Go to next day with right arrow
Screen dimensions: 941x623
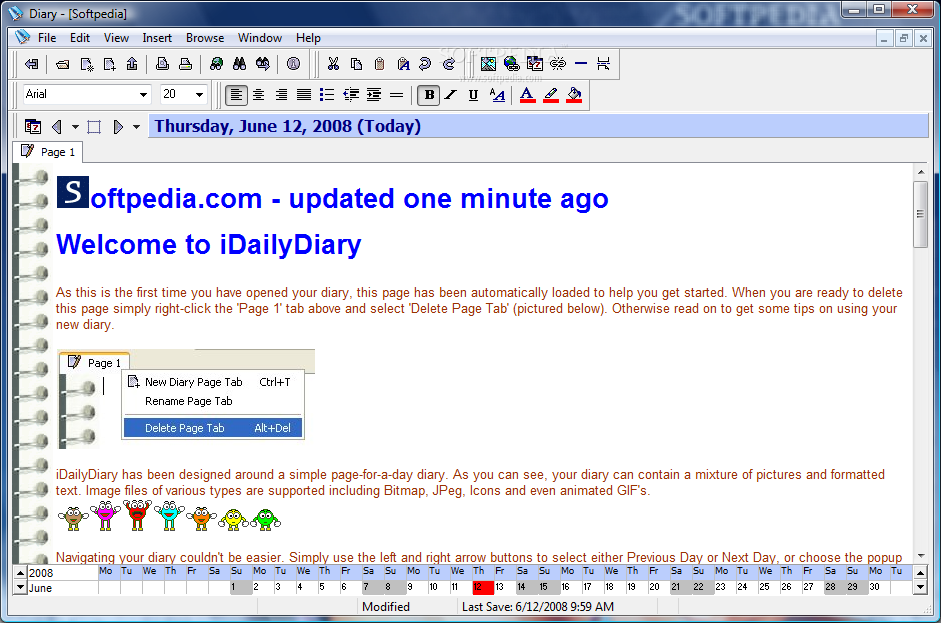coord(118,127)
